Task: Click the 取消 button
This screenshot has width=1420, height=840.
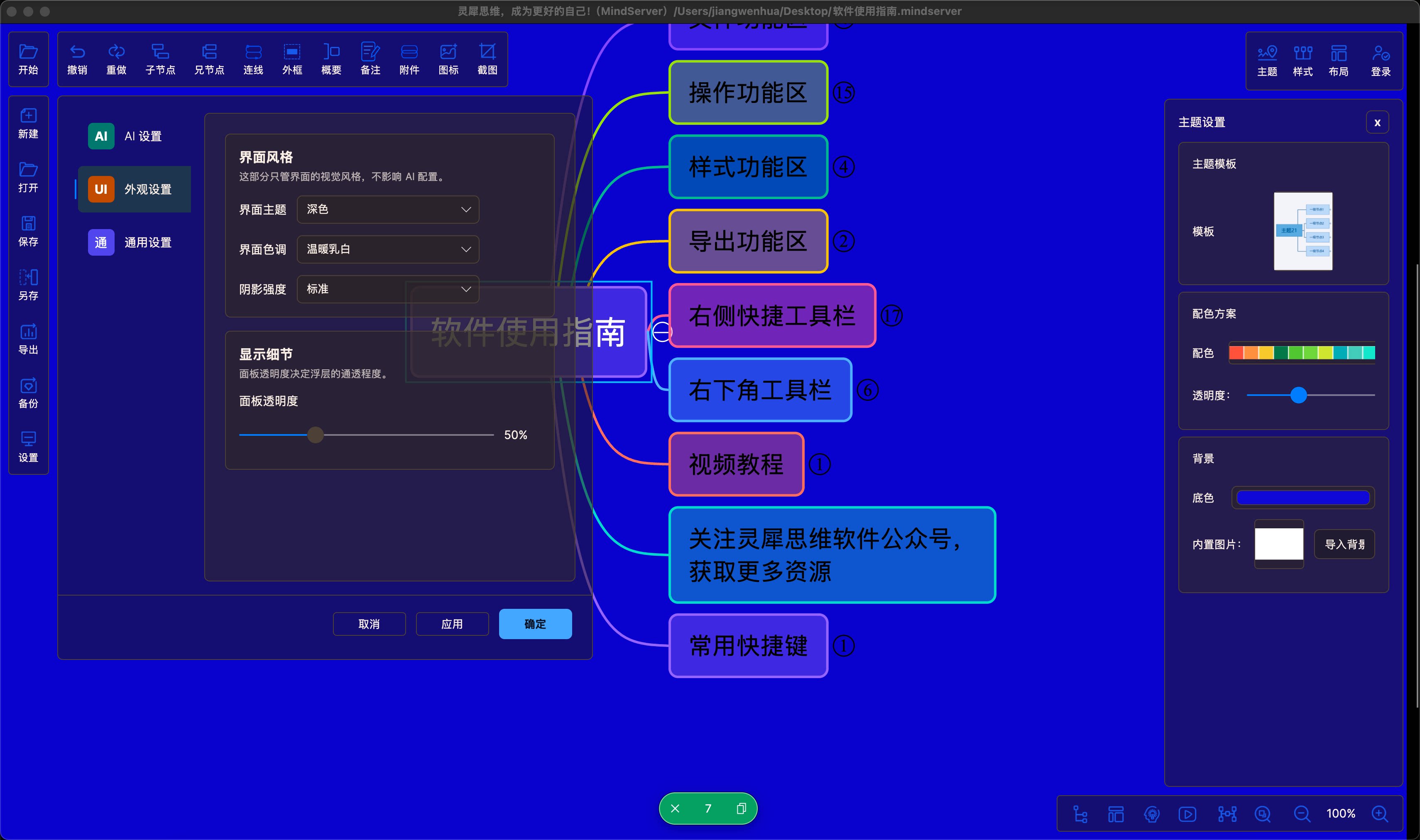Action: tap(369, 624)
